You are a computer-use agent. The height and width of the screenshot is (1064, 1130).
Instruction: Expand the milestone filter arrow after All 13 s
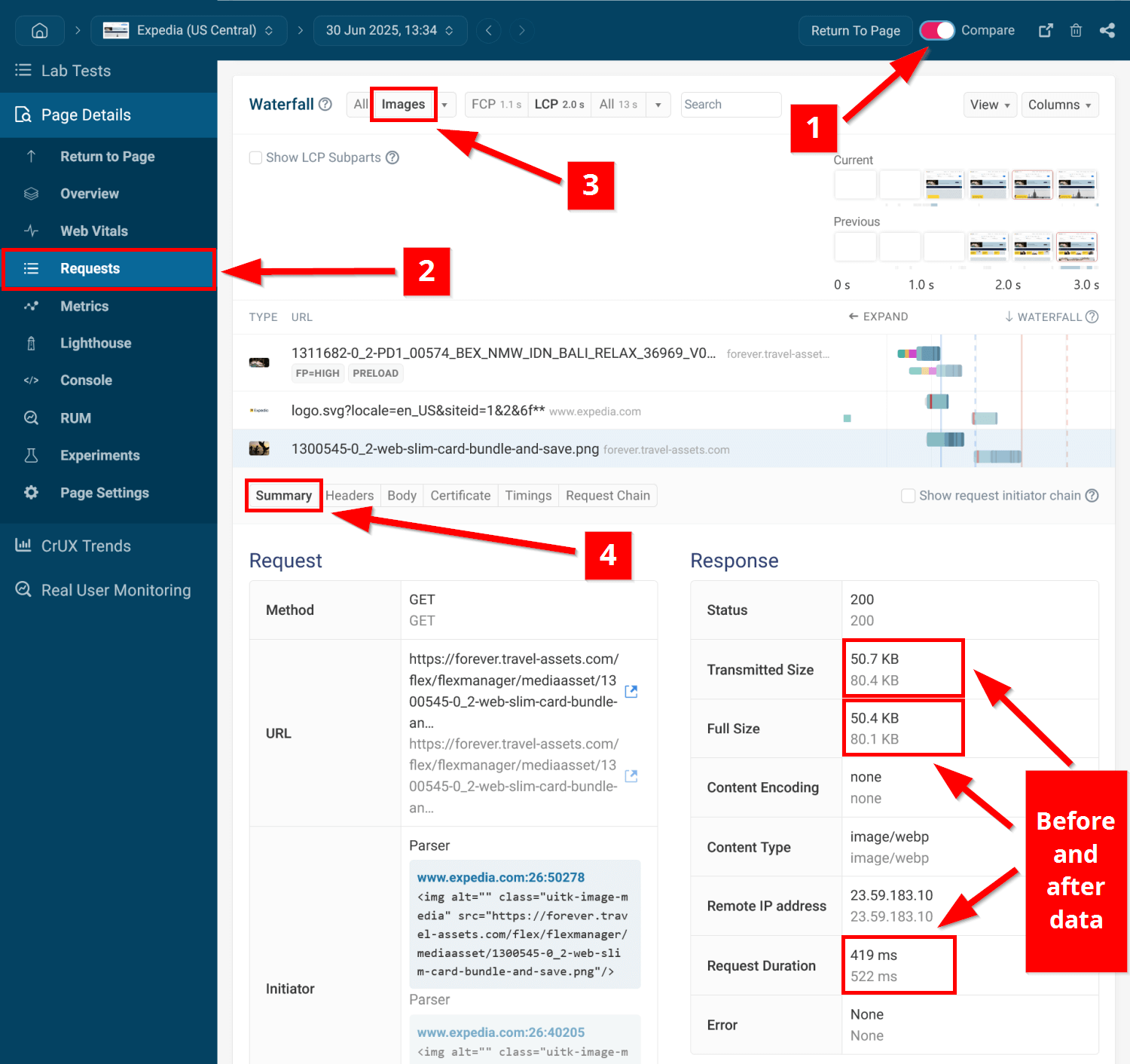pyautogui.click(x=658, y=105)
